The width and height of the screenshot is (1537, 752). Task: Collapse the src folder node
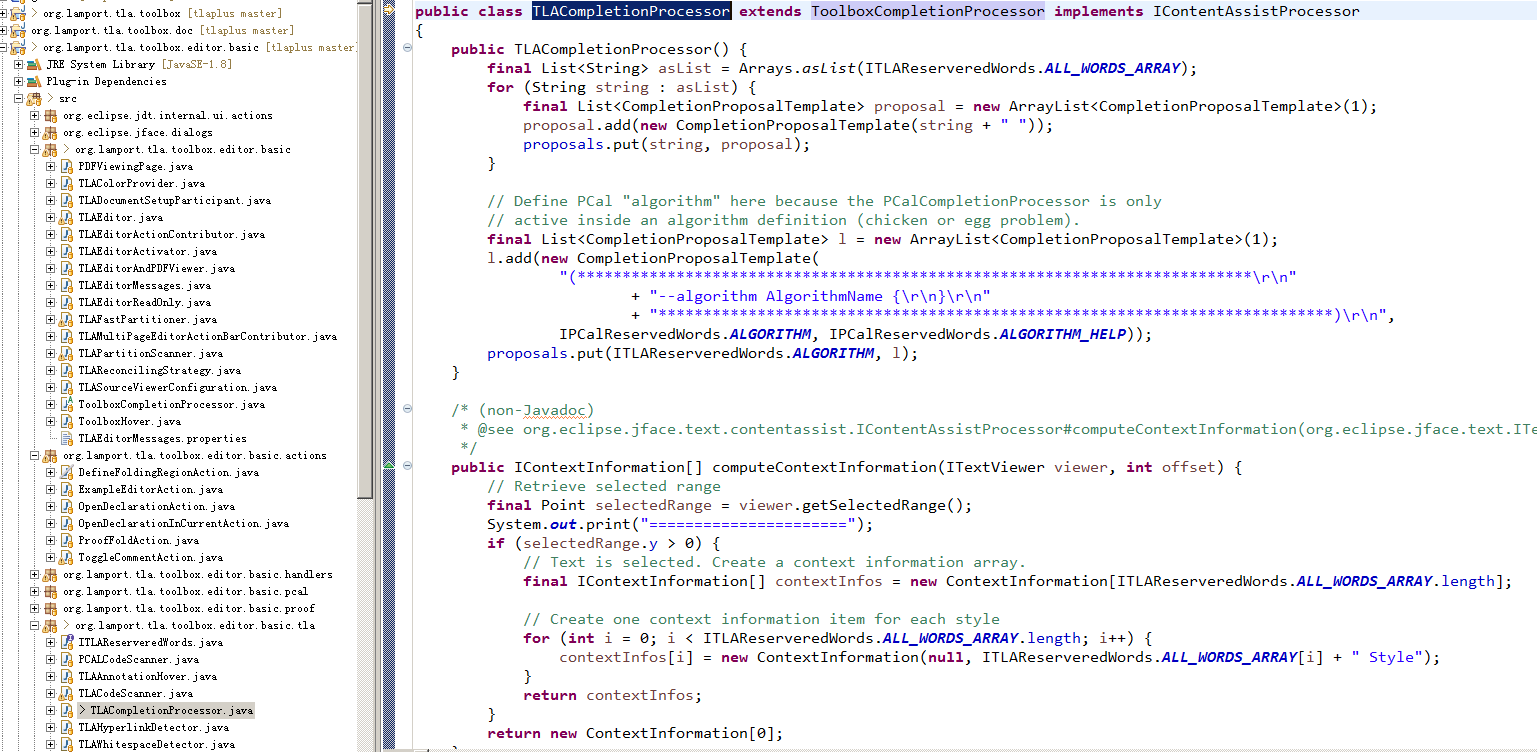18,98
